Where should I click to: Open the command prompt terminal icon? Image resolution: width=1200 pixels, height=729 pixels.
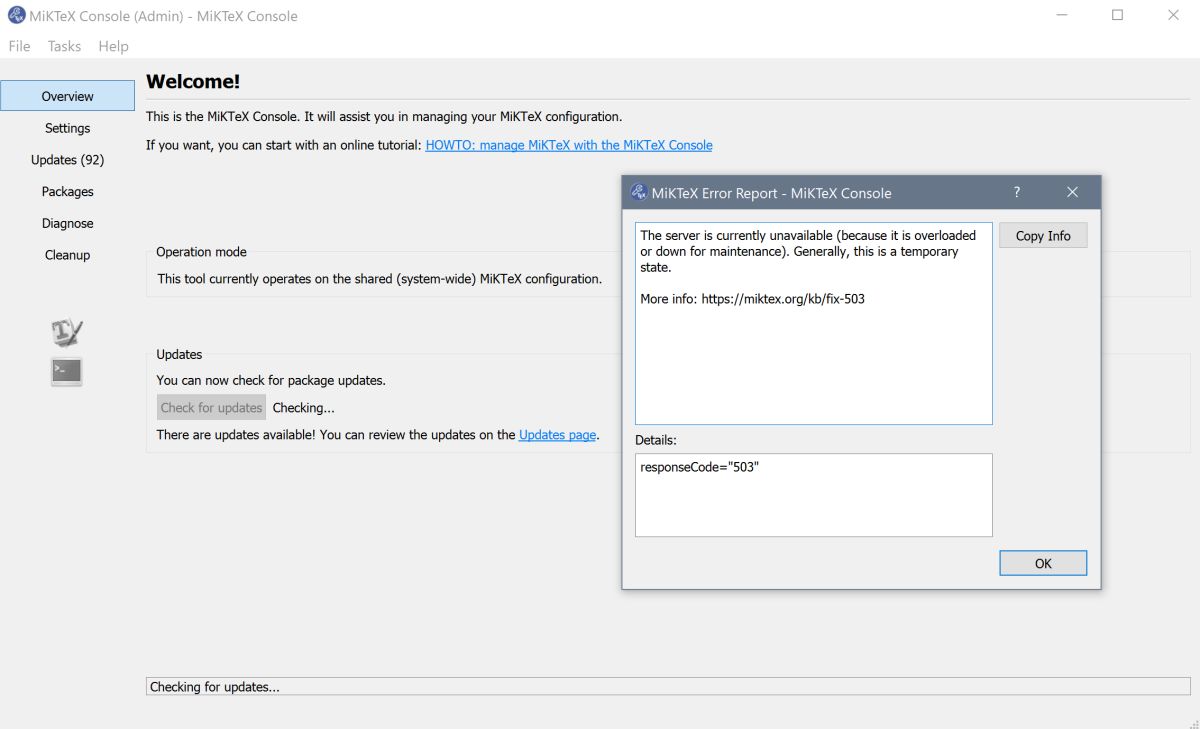click(x=67, y=371)
